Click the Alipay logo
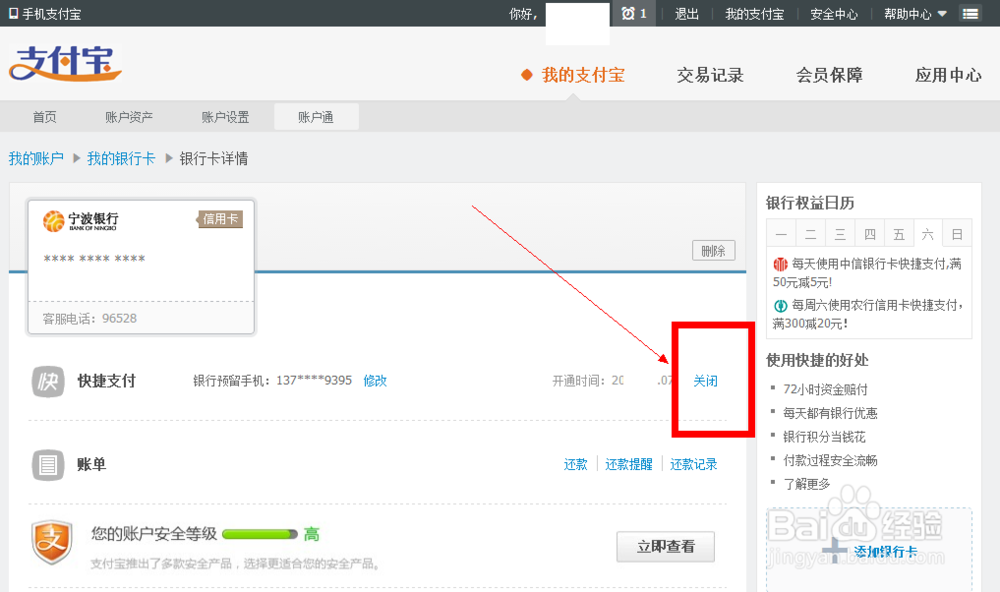The width and height of the screenshot is (1000, 592). click(x=65, y=63)
